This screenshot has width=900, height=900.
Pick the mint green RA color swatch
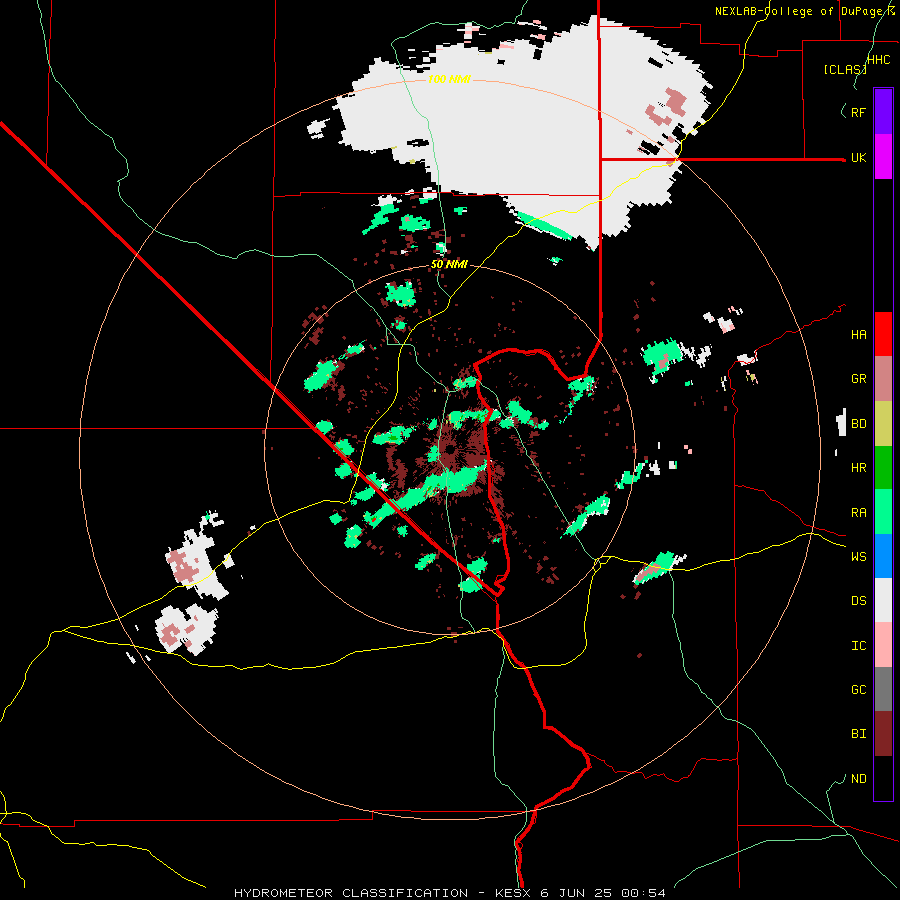[883, 512]
